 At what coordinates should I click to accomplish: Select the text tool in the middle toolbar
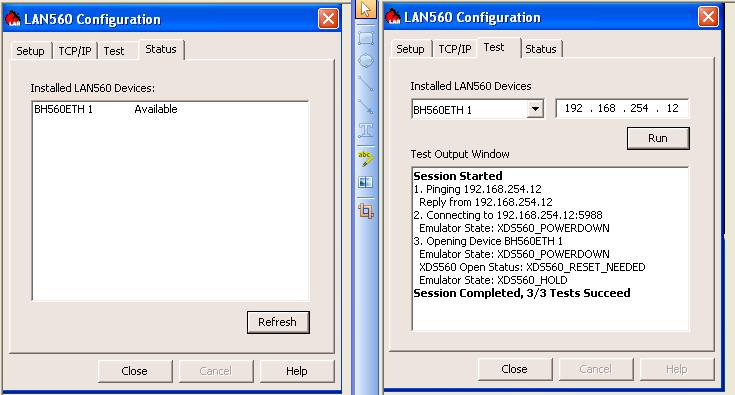coord(366,130)
